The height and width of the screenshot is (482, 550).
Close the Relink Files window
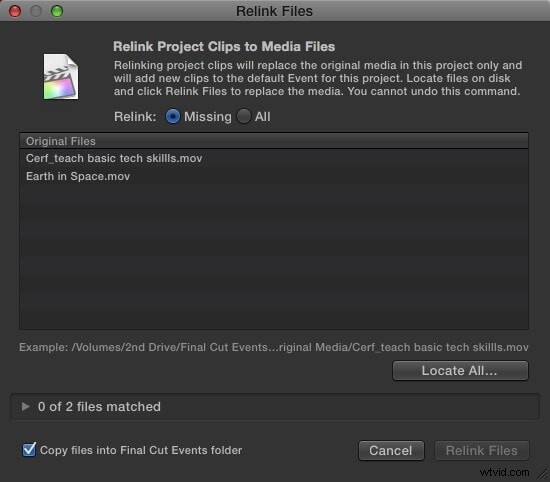[15, 11]
